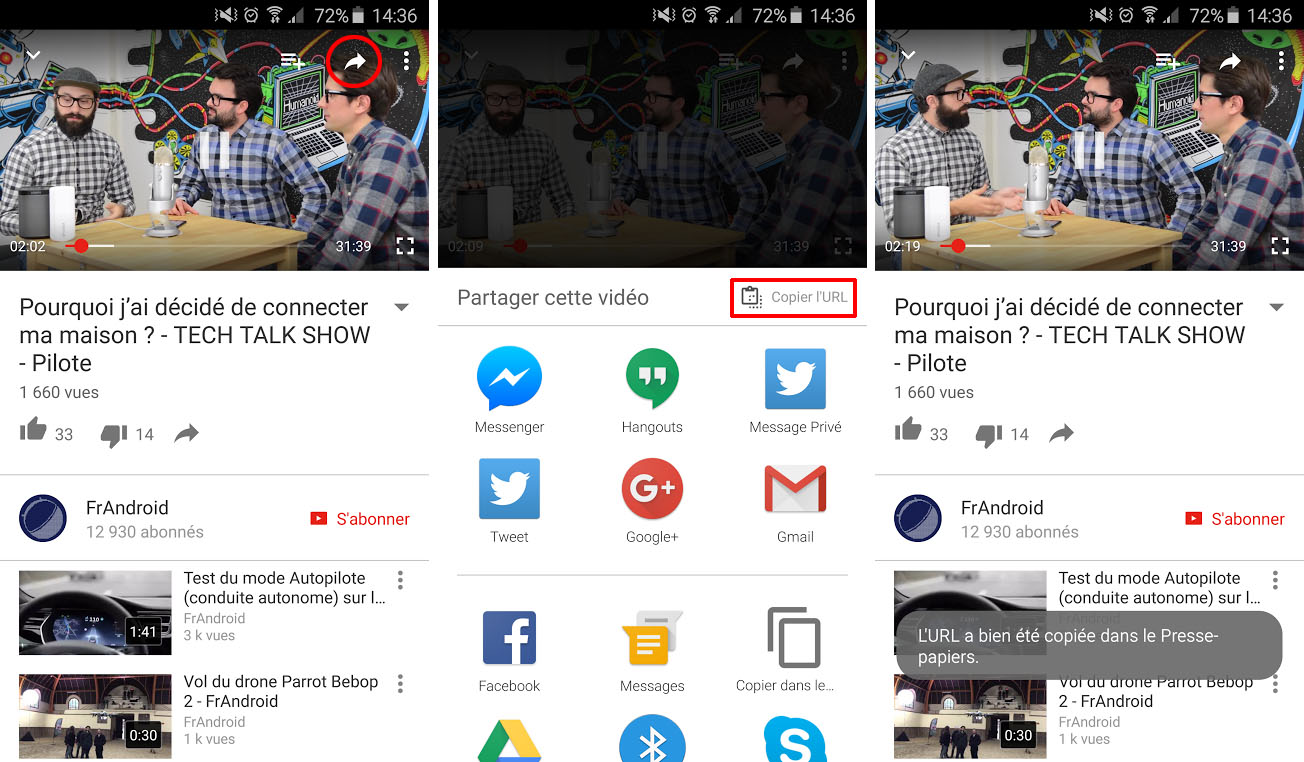Image resolution: width=1304 pixels, height=762 pixels.
Task: Open the FrAndroid channel avatar below 02:02 player
Action: 44,518
